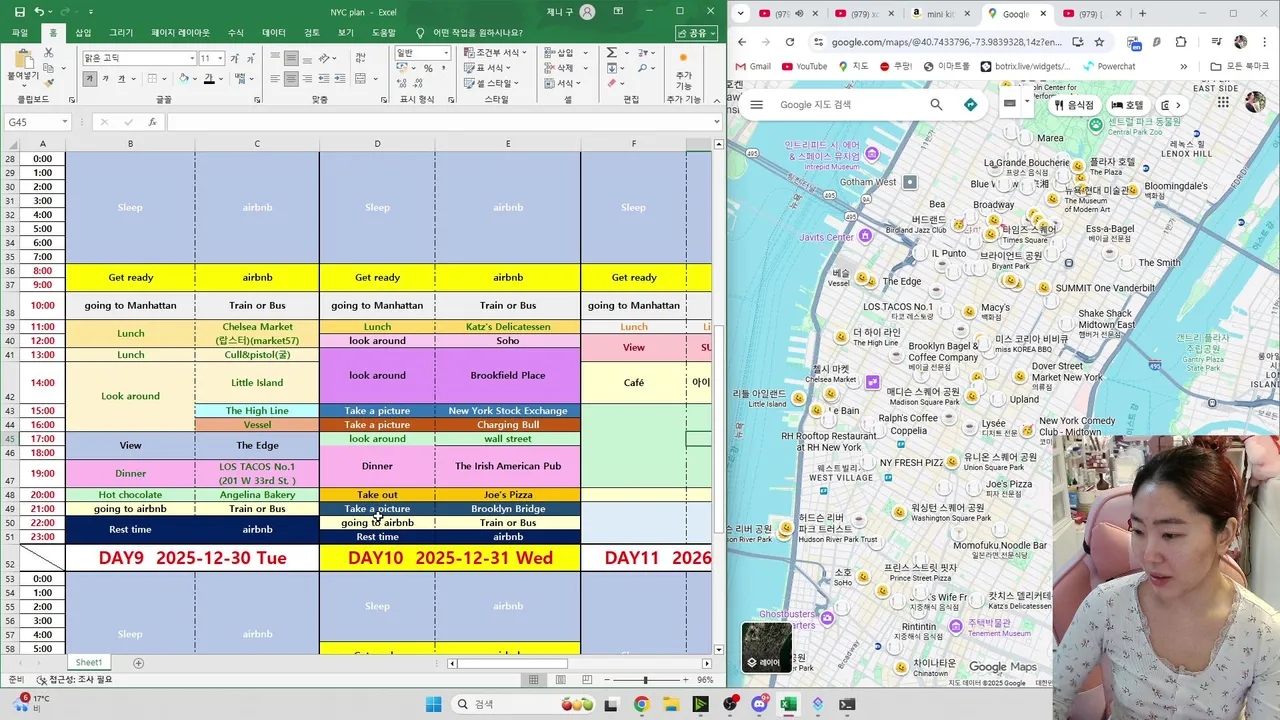
Task: Select the Katz's Delicatessen cell
Action: pyautogui.click(x=508, y=327)
